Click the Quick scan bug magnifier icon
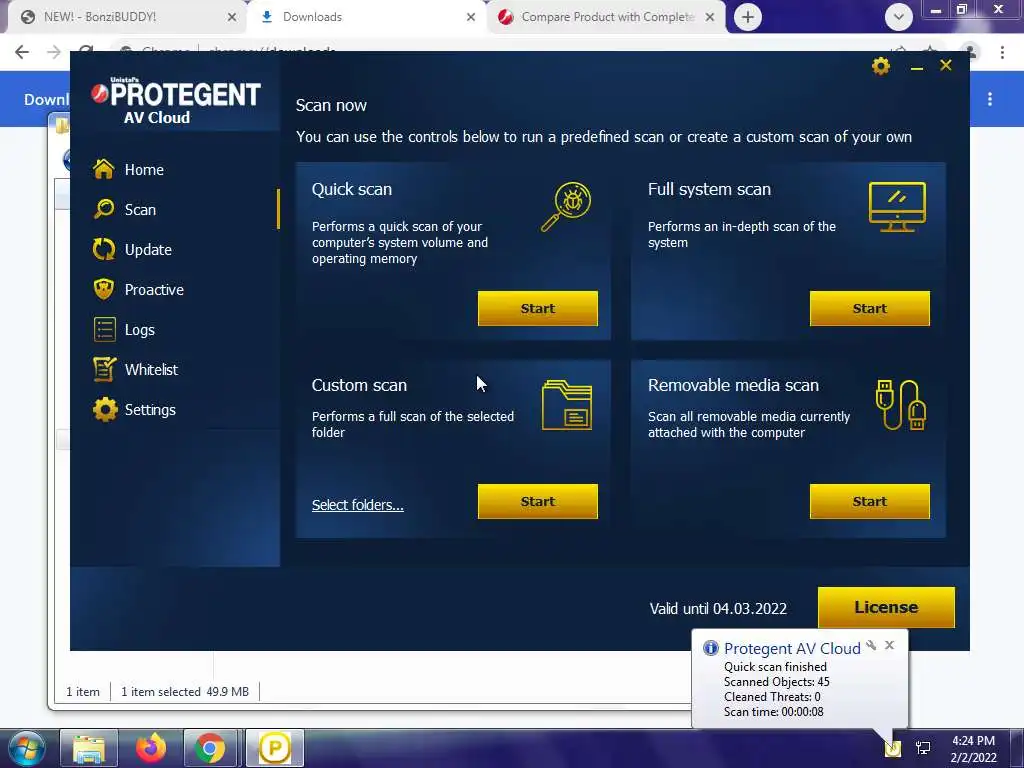The image size is (1024, 768). tap(566, 206)
